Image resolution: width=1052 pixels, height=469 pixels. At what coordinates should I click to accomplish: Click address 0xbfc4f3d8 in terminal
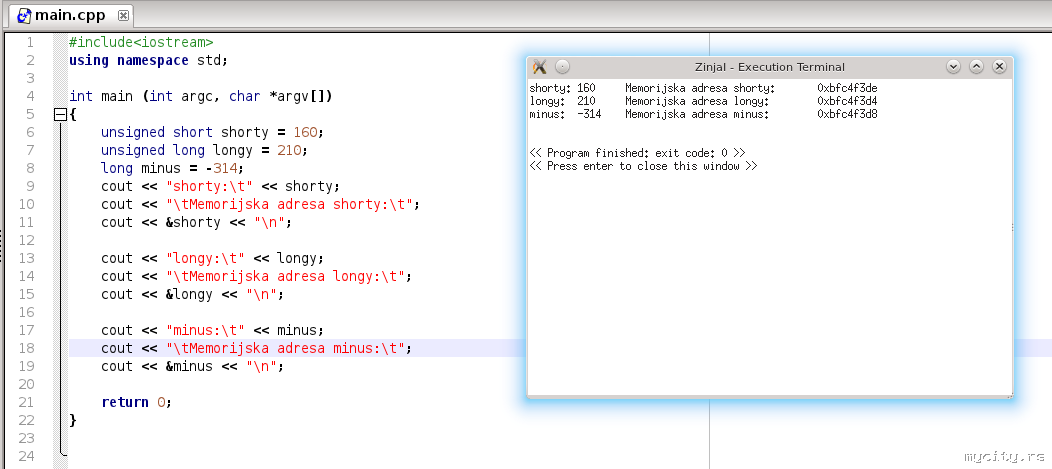pos(847,114)
